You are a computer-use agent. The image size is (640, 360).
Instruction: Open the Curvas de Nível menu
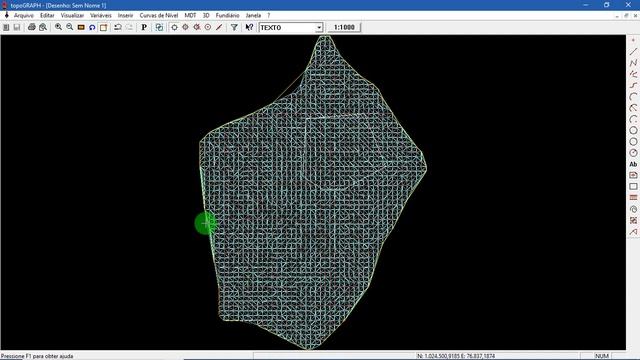point(159,16)
